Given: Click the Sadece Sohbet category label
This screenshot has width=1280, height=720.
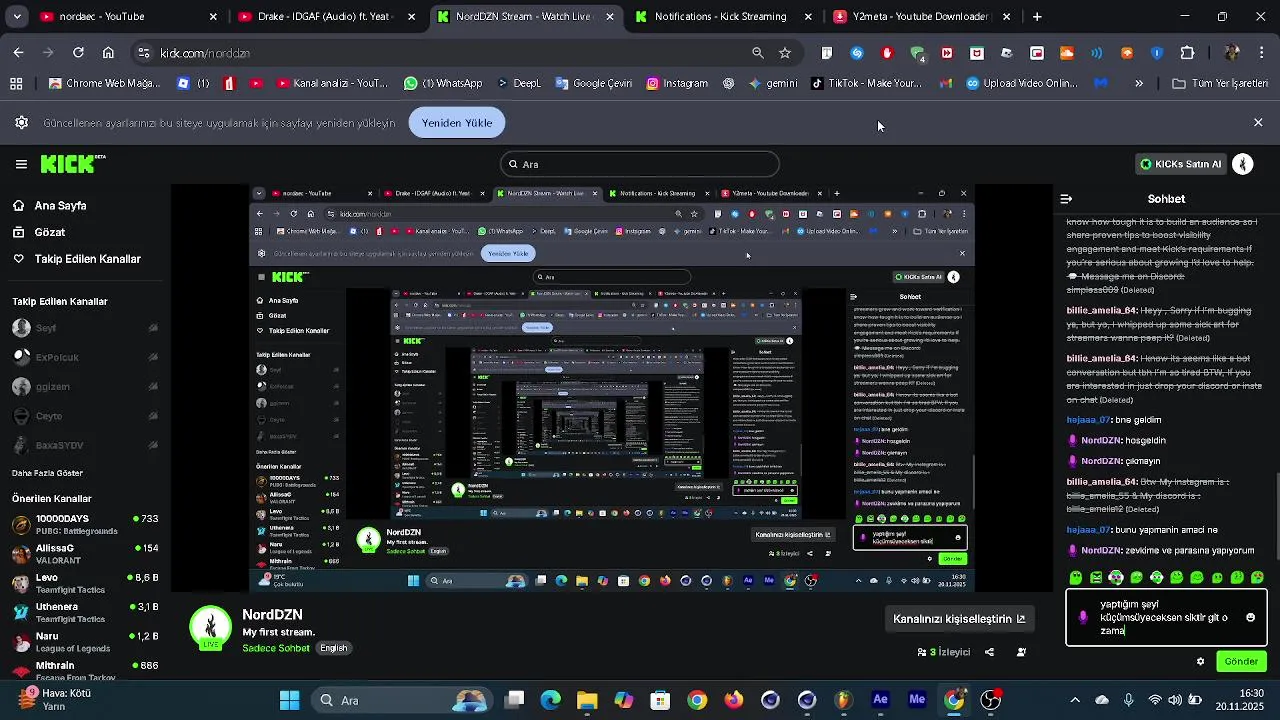Looking at the screenshot, I should pyautogui.click(x=276, y=648).
